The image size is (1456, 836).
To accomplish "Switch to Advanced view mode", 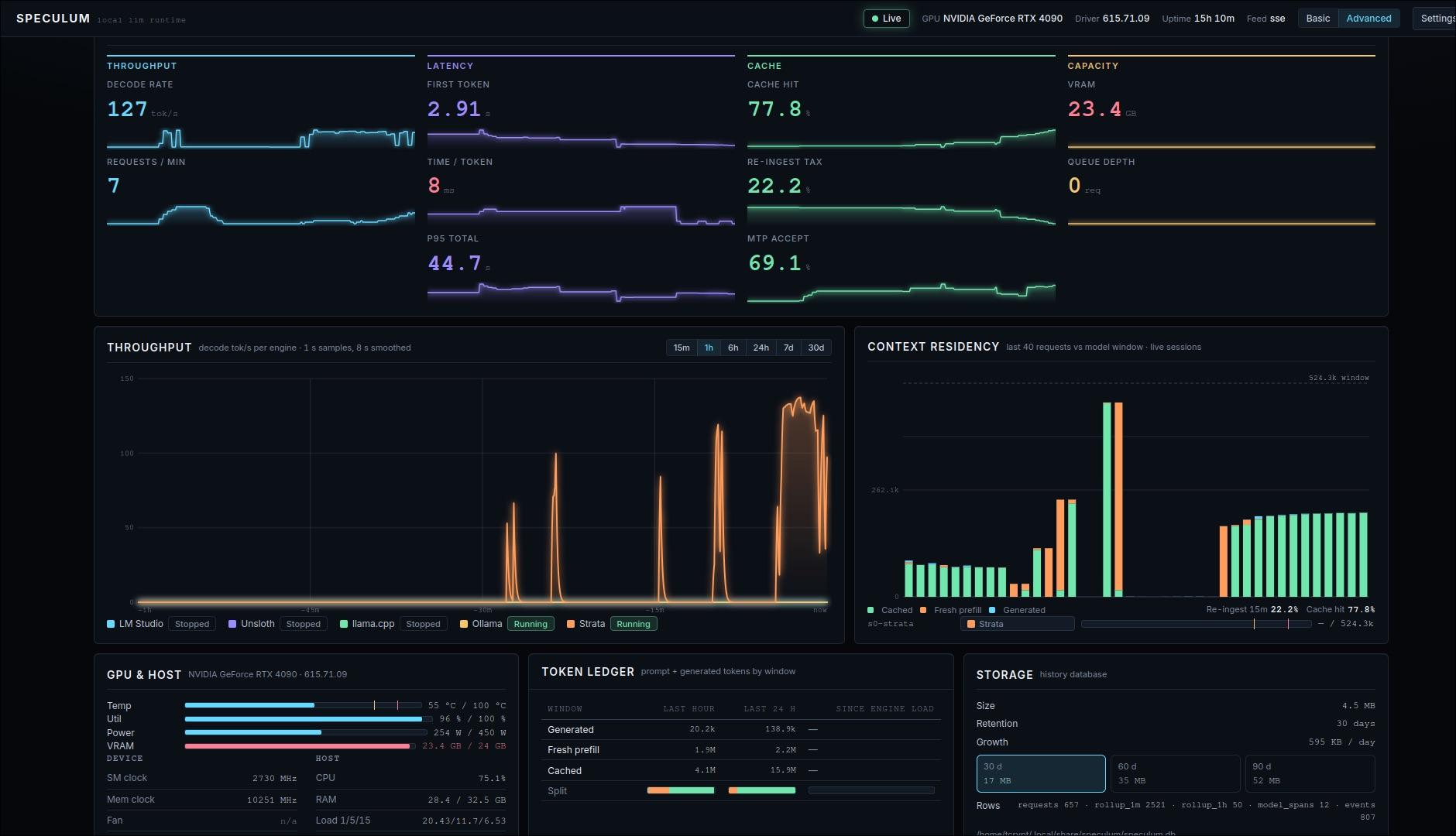I will tap(1368, 19).
